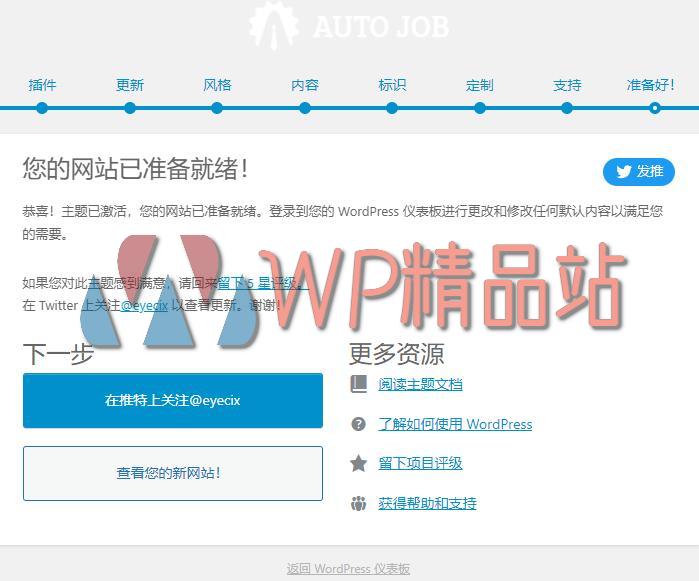Click the progress dot under 支持
The width and height of the screenshot is (699, 581).
[567, 108]
